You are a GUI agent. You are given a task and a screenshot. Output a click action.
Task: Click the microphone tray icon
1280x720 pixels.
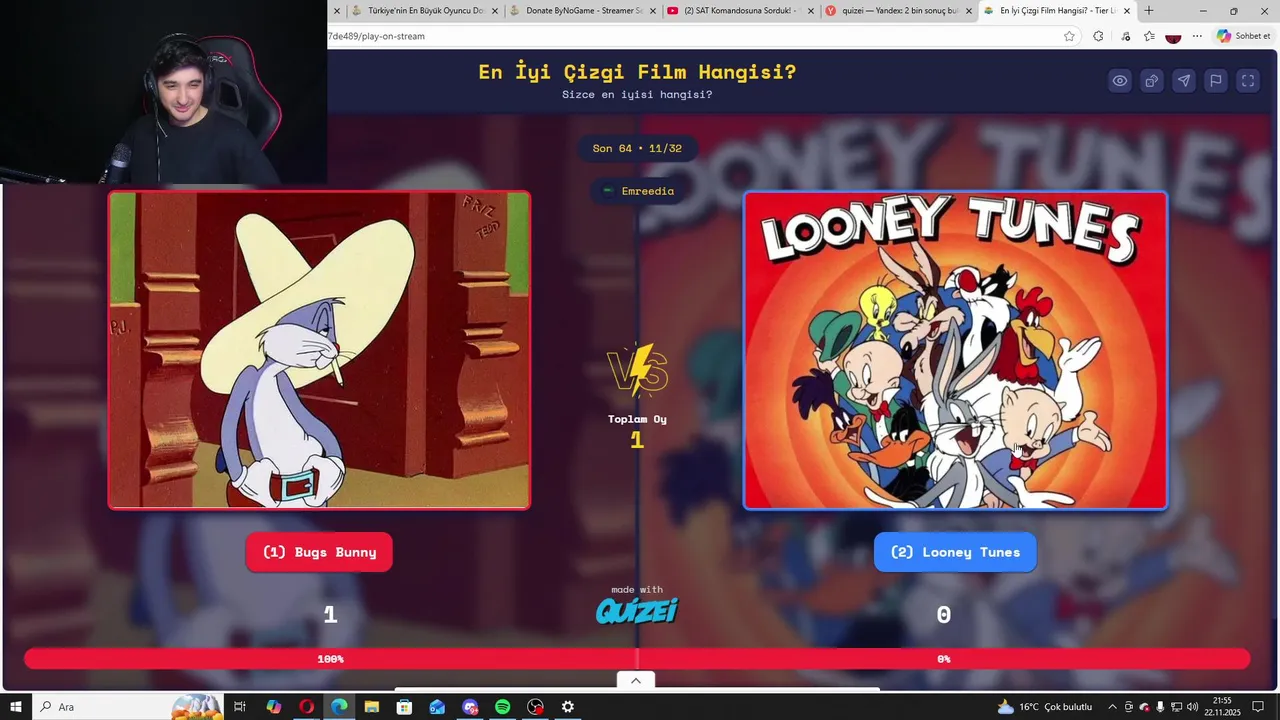(x=1159, y=707)
